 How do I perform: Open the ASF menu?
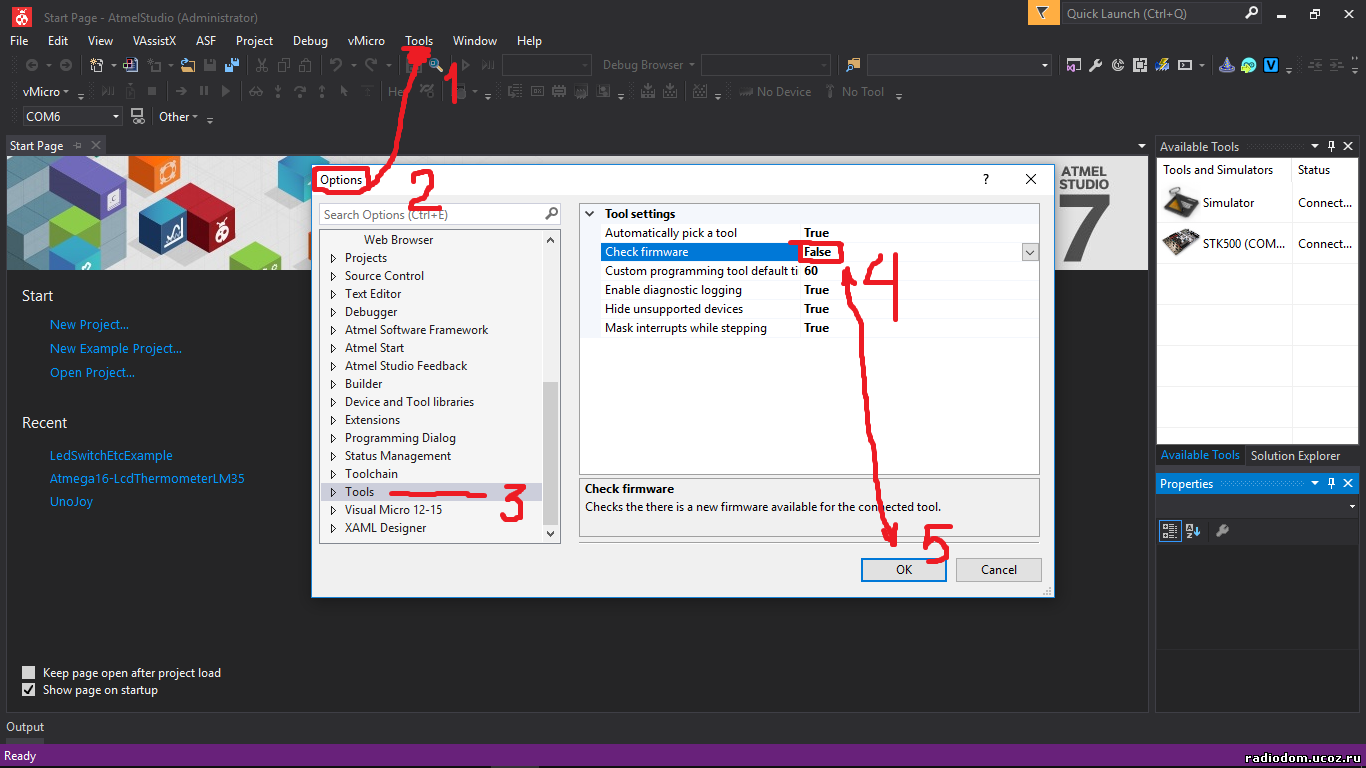pos(206,41)
